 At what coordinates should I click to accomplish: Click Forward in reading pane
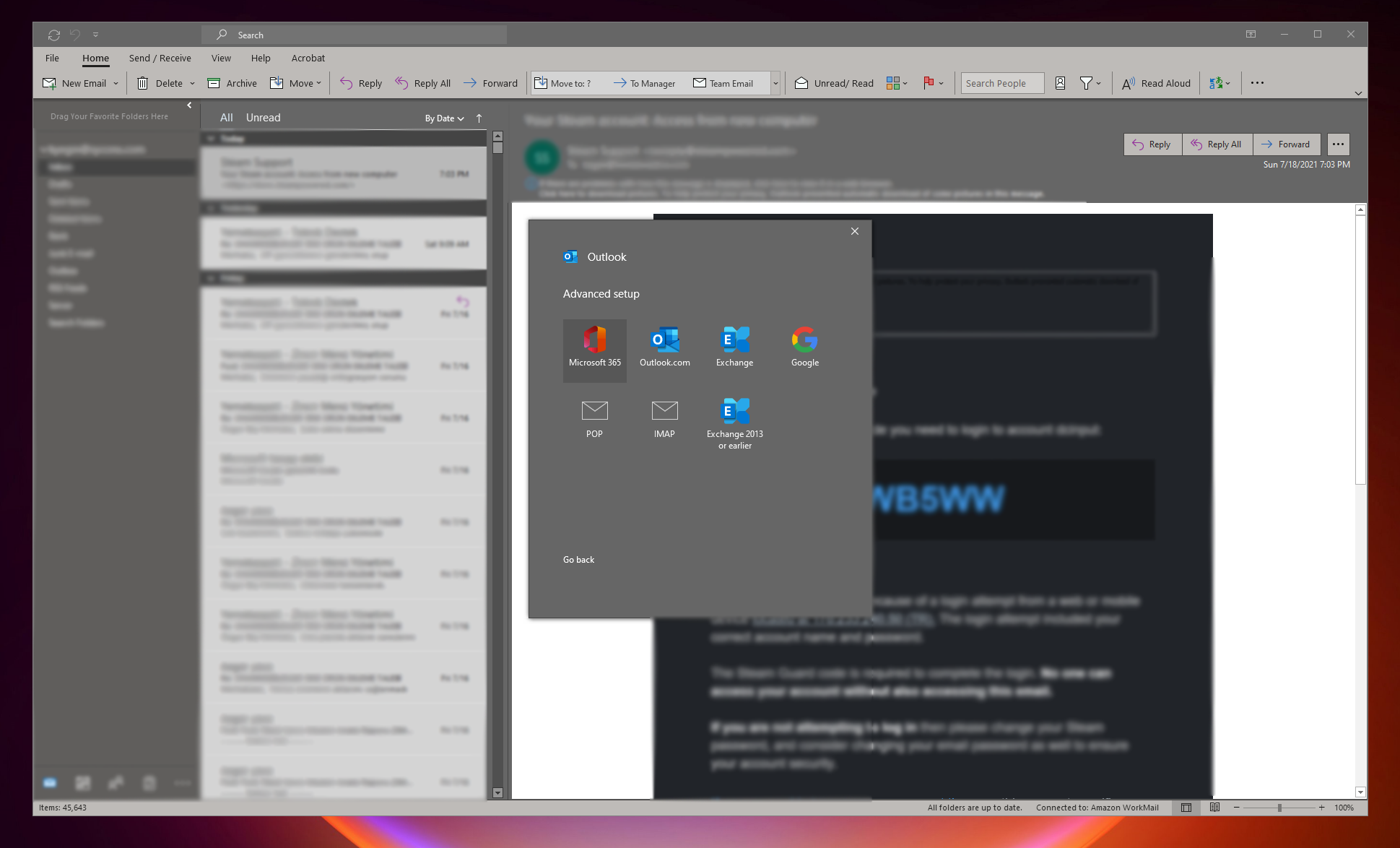pyautogui.click(x=1286, y=144)
